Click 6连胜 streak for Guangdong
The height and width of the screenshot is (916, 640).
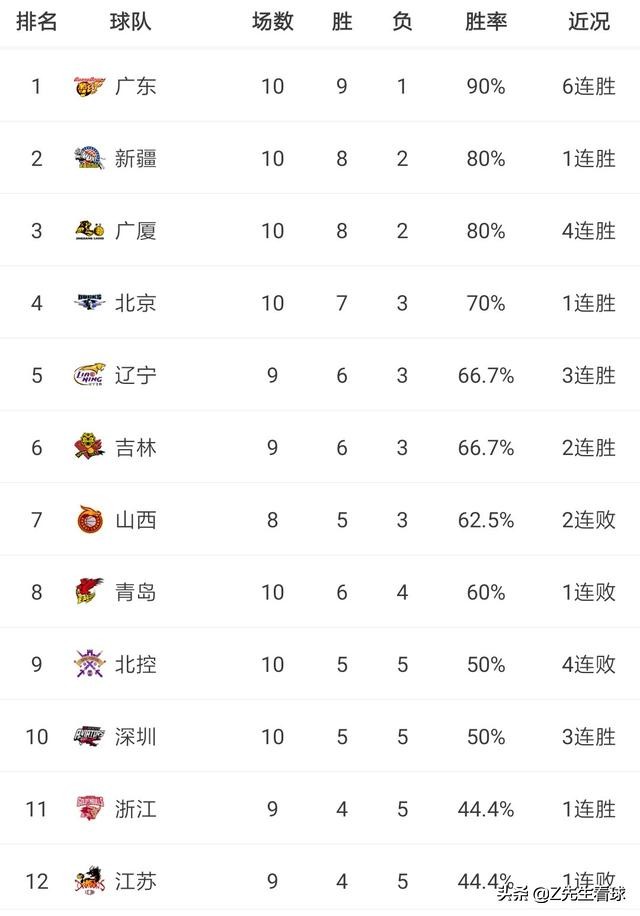[x=589, y=86]
